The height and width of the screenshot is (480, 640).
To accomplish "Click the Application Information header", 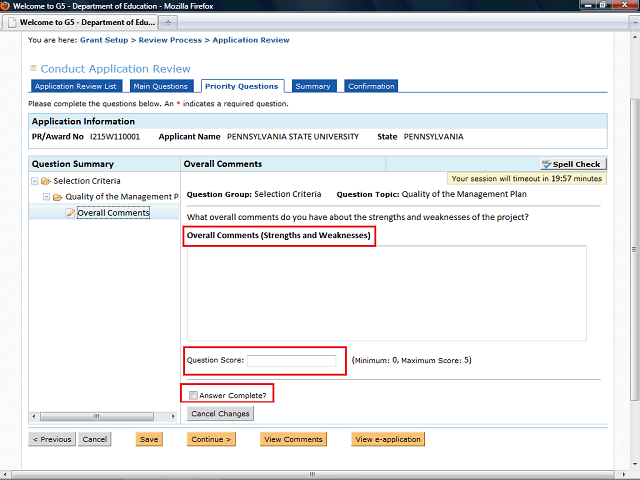I will [83, 122].
